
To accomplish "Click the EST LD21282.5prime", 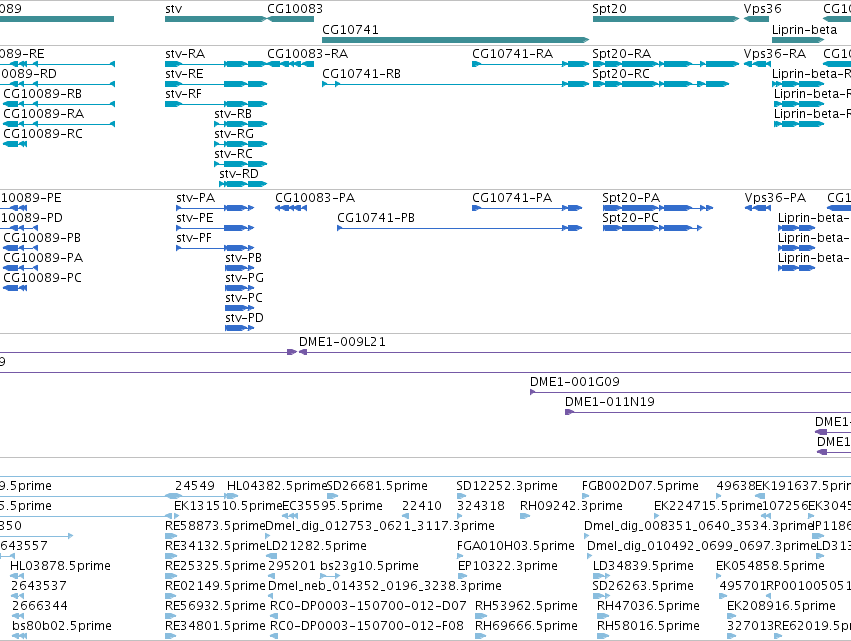I will 316,545.
